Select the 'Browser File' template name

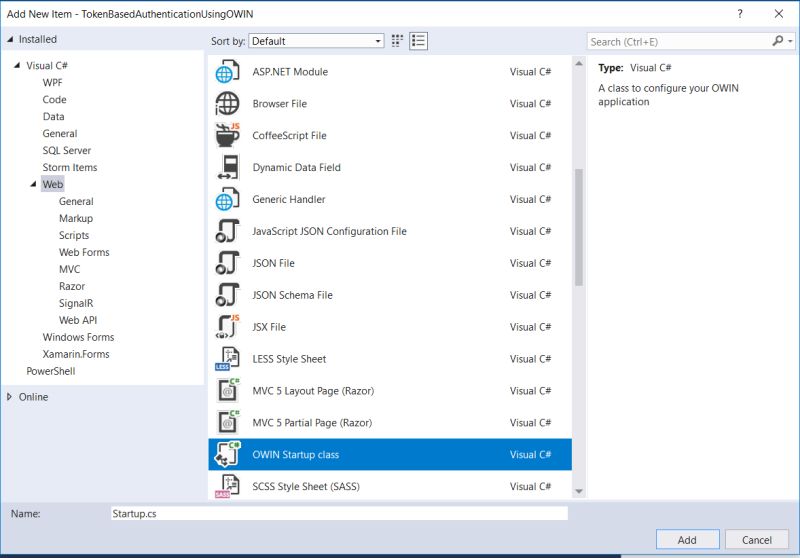pos(280,104)
